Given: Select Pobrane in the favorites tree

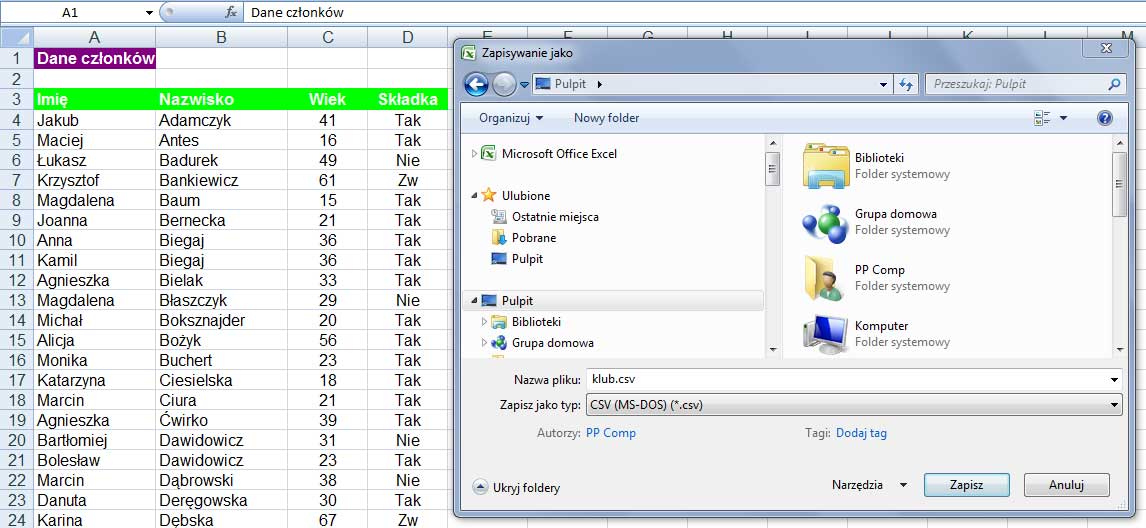Looking at the screenshot, I should point(533,238).
